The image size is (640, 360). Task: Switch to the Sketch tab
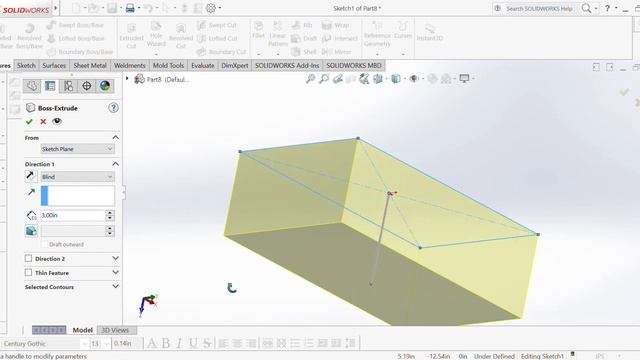26,65
